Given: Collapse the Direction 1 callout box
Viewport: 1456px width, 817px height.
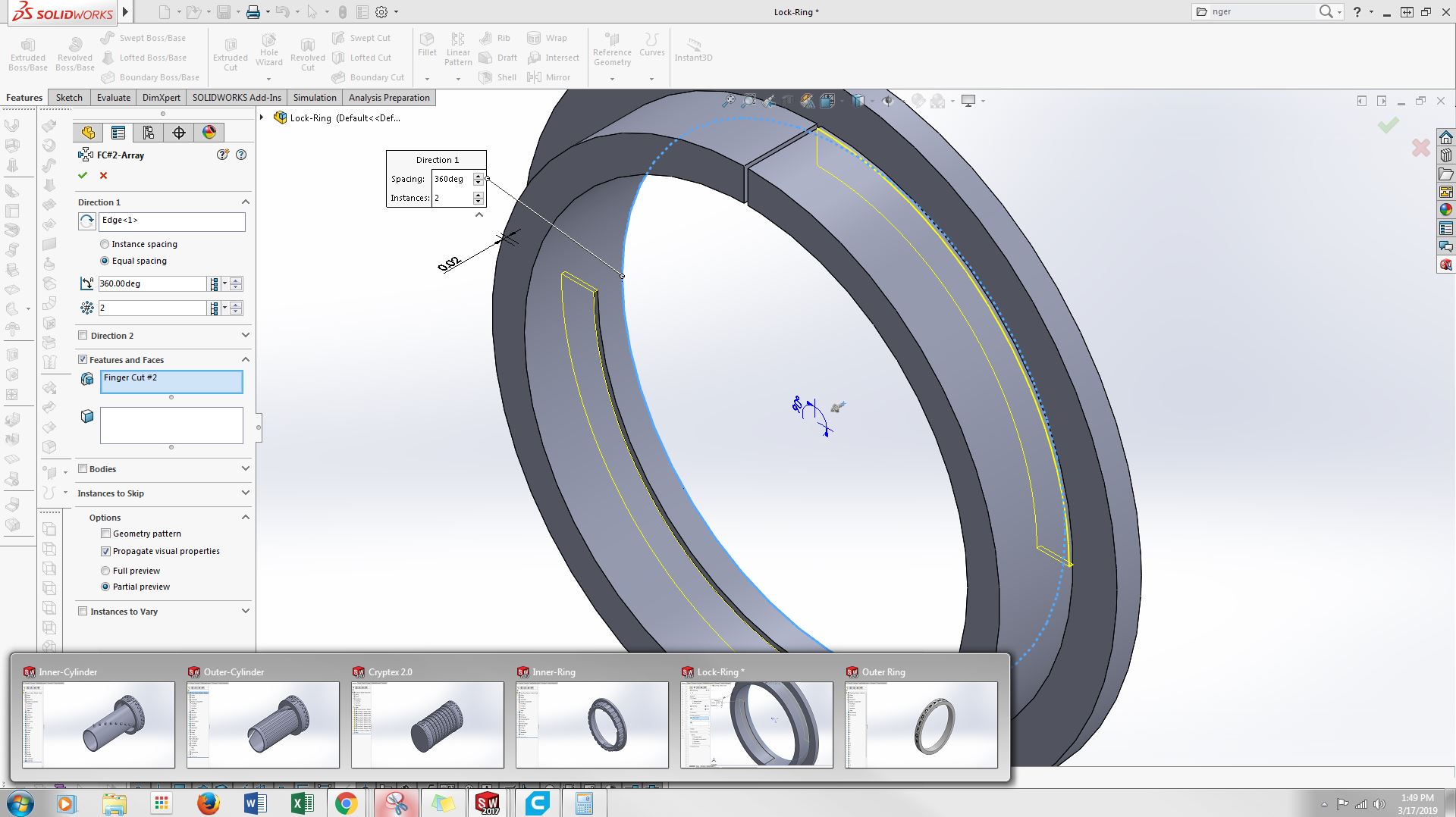Looking at the screenshot, I should (x=479, y=215).
